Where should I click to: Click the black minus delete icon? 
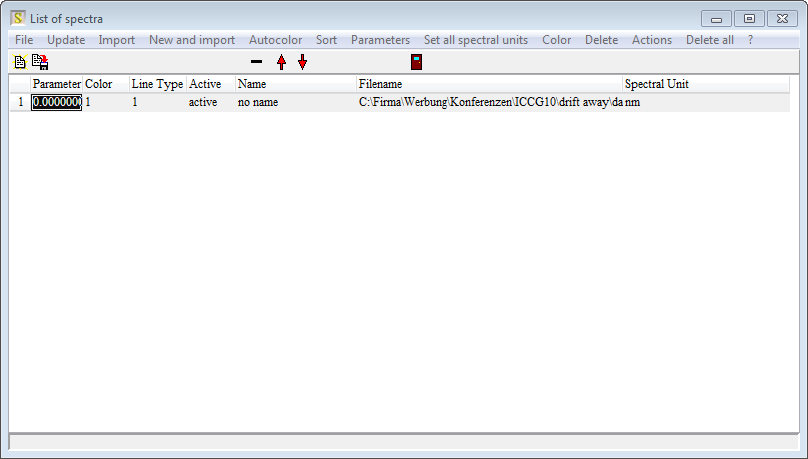tap(256, 62)
